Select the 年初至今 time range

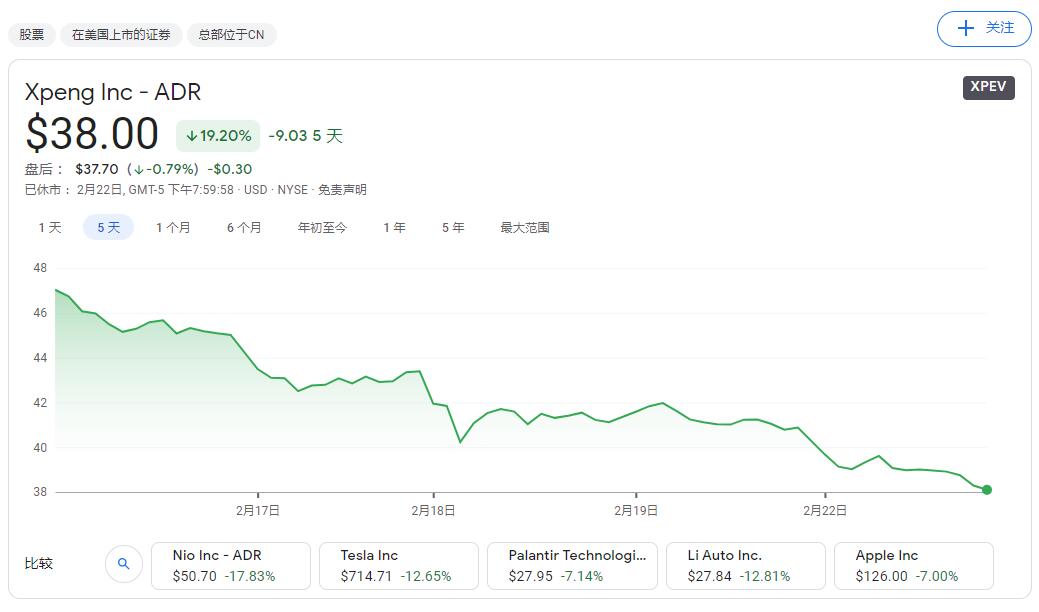pyautogui.click(x=322, y=227)
